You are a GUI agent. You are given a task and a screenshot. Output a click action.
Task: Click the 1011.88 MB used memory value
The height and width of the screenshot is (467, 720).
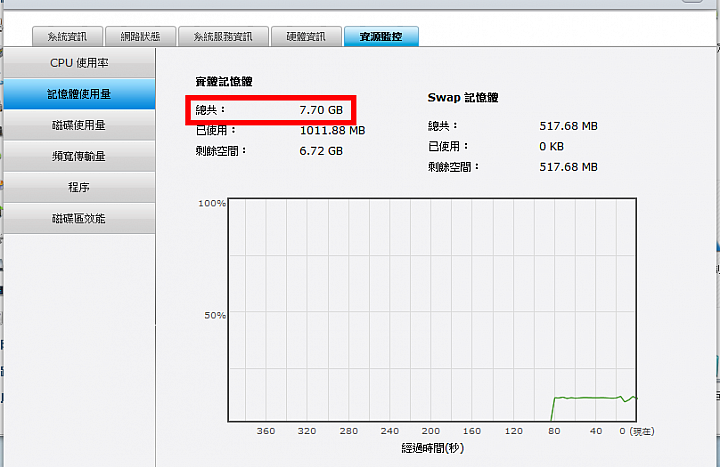click(332, 130)
